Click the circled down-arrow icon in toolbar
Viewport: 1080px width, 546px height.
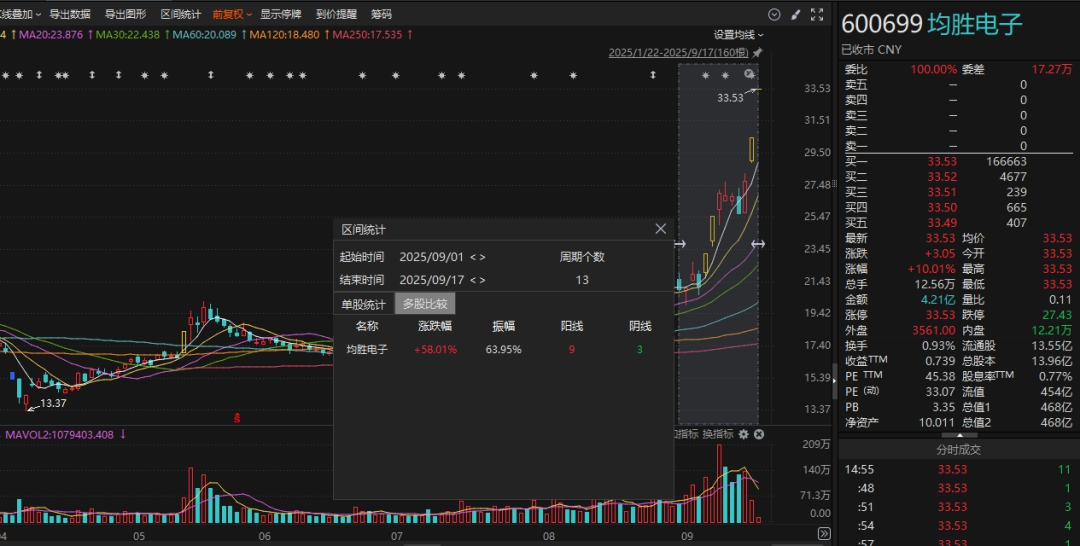tap(774, 14)
